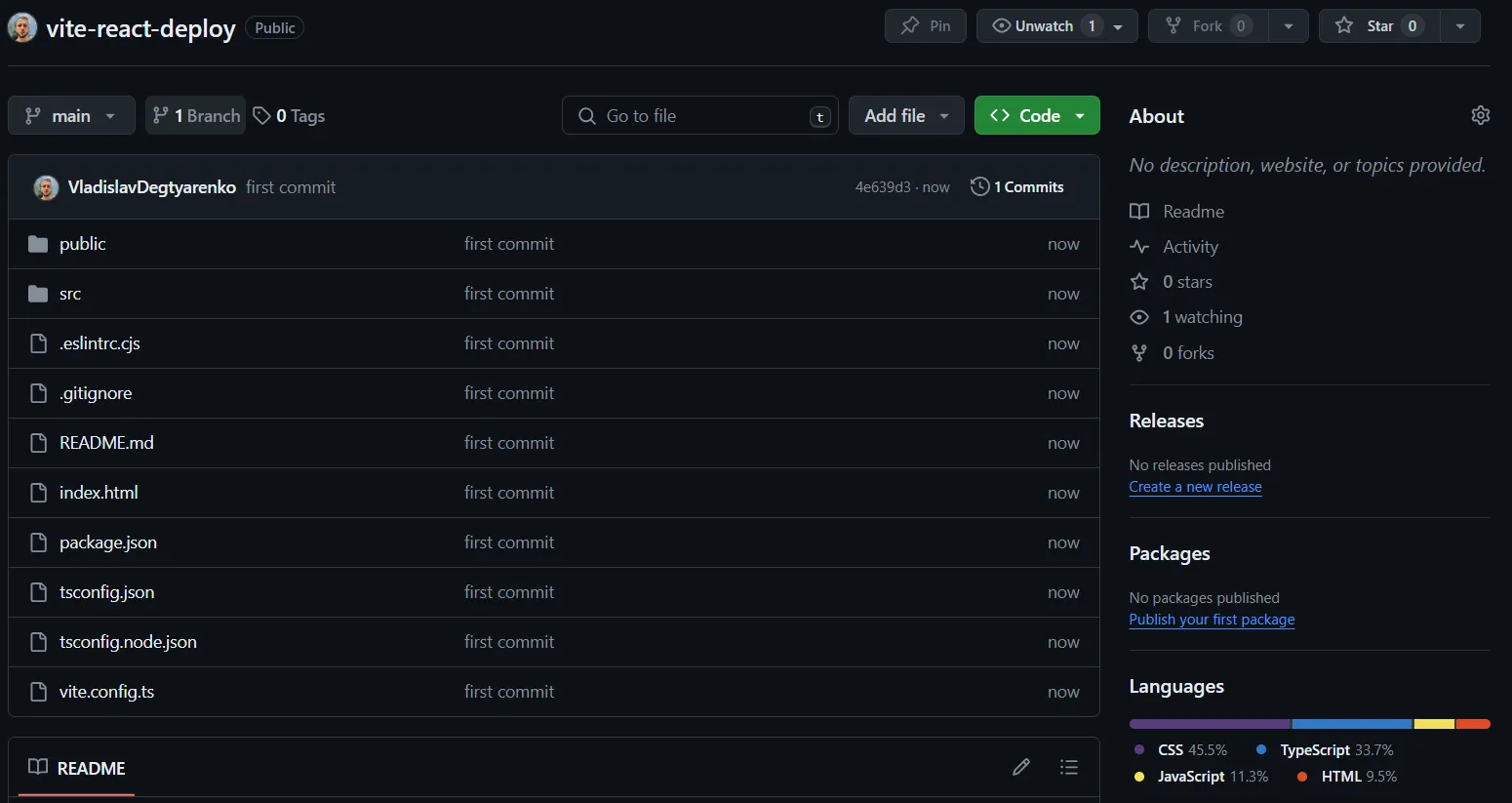This screenshot has width=1512, height=803.
Task: Click the src folder icon
Action: [38, 294]
